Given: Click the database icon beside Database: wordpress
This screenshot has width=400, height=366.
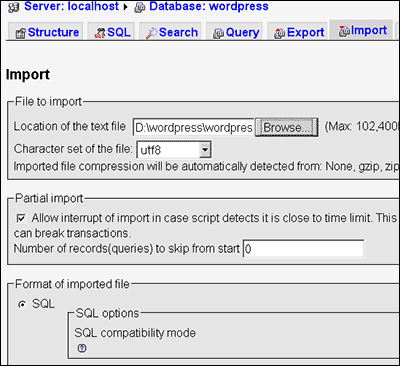Looking at the screenshot, I should 140,8.
